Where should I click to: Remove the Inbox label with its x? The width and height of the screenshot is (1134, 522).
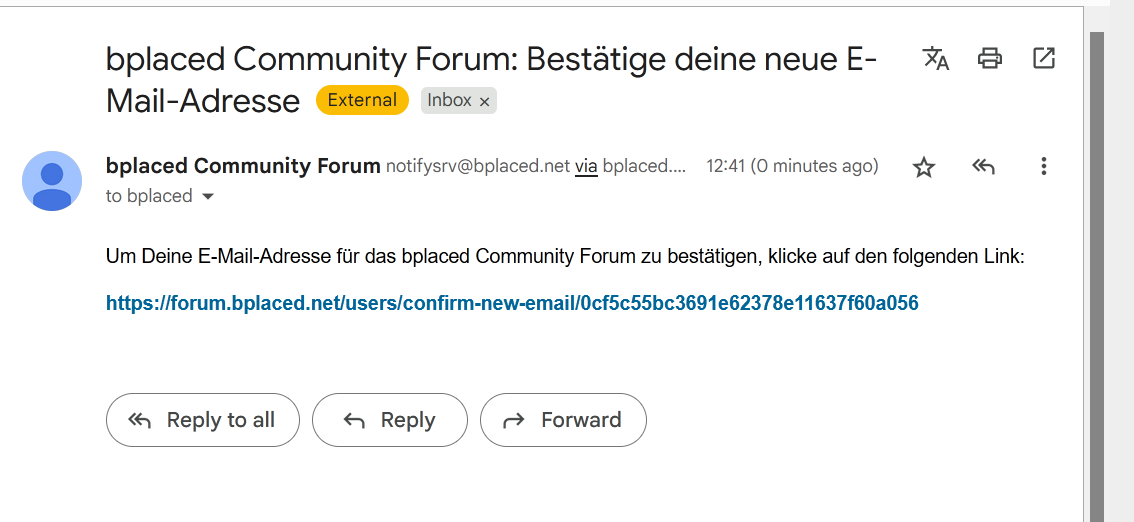click(x=485, y=102)
